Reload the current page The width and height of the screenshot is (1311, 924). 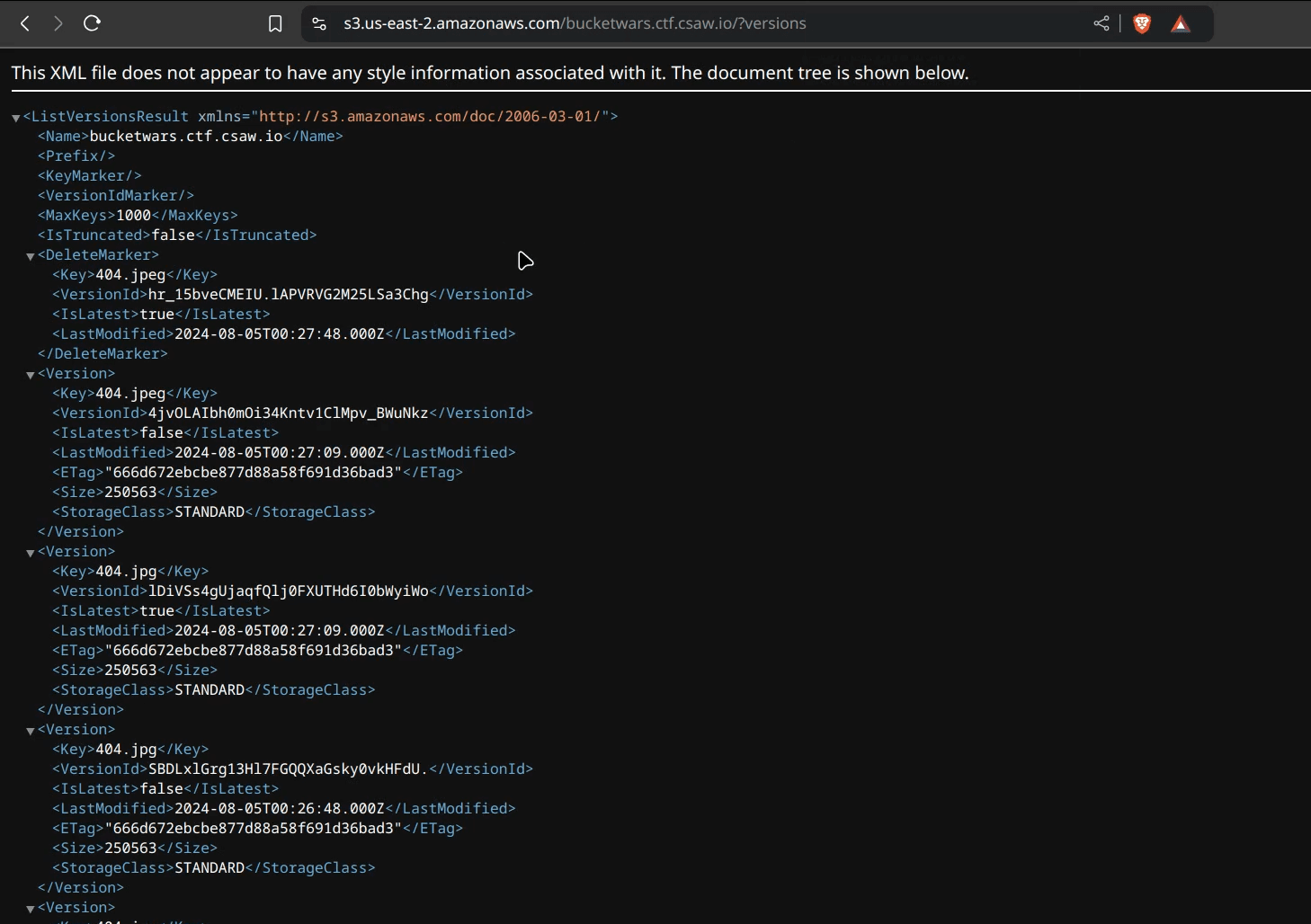[x=92, y=23]
